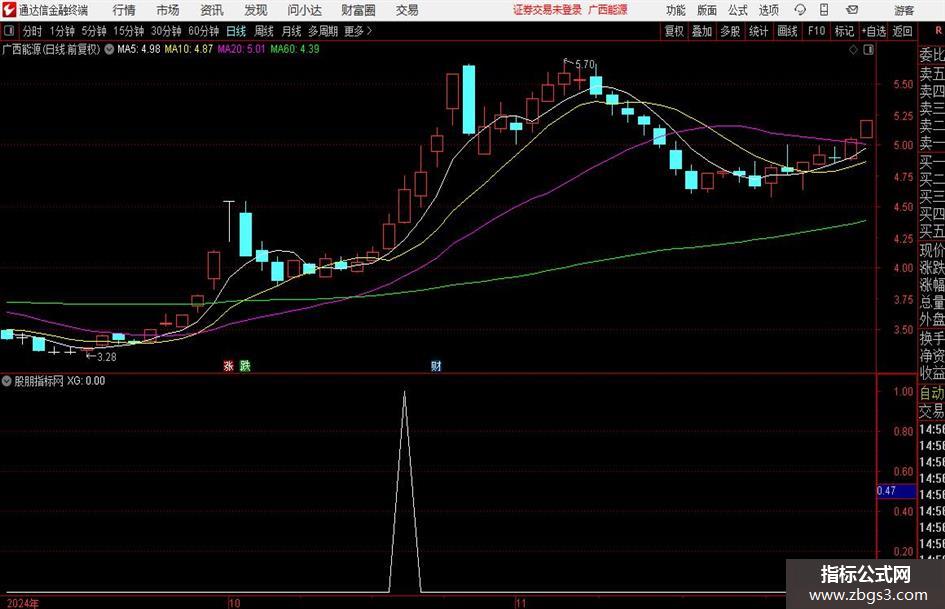Screen dimensions: 945x609
Task: Open the 功能 menu
Action: [676, 10]
